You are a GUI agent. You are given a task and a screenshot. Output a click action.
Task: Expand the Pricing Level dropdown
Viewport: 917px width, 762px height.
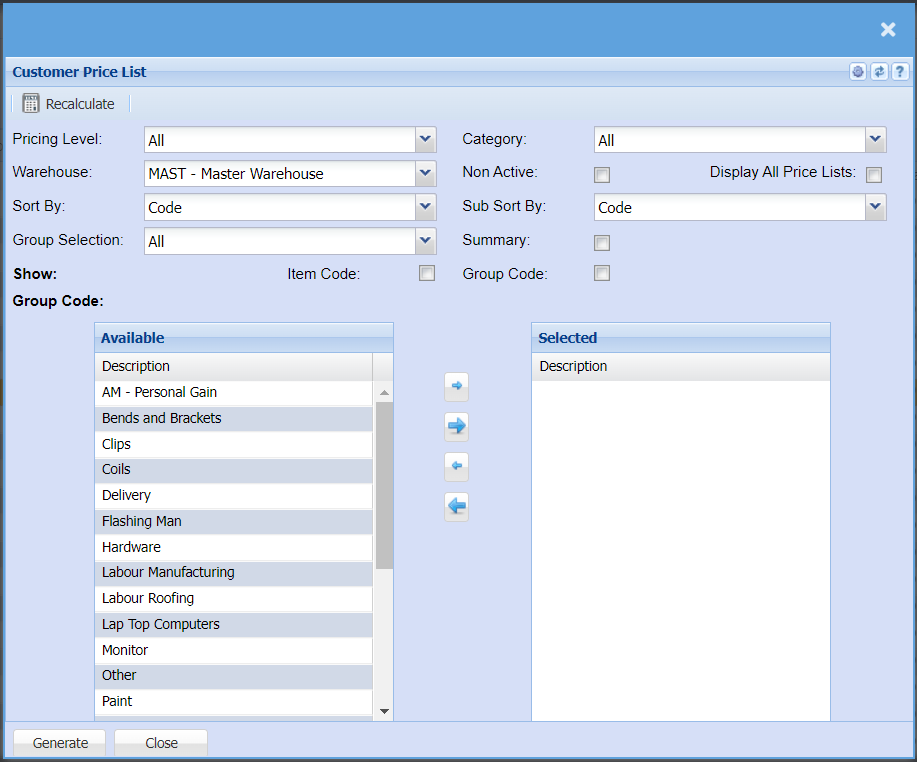[426, 140]
